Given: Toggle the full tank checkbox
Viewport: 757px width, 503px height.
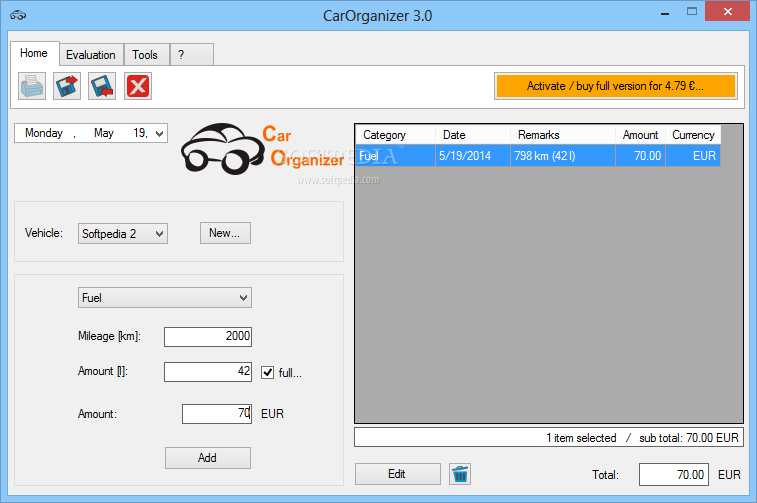Looking at the screenshot, I should 267,373.
